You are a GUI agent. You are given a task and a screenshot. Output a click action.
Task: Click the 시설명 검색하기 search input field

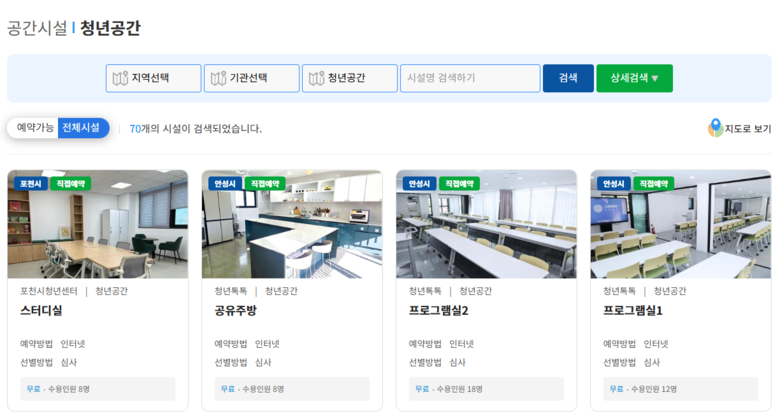point(470,79)
